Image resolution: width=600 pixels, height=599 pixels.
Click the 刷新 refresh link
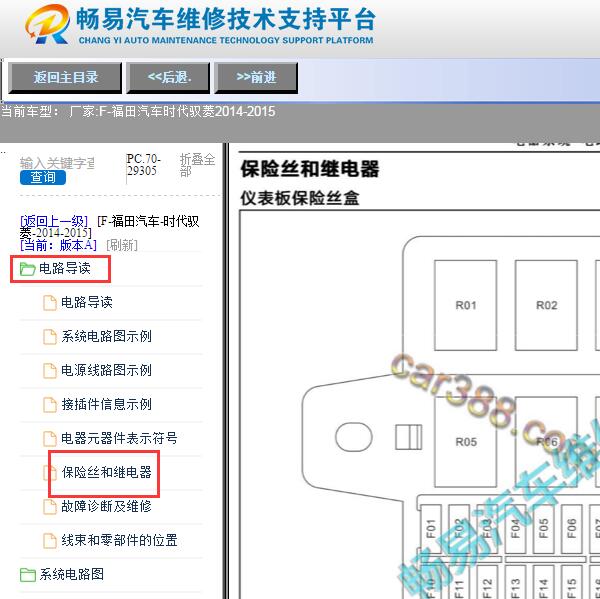122,245
